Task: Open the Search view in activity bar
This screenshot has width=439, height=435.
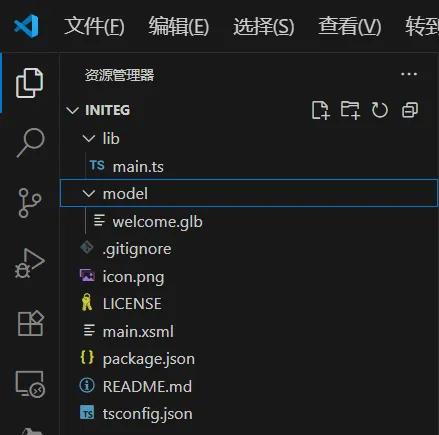Action: click(x=30, y=142)
